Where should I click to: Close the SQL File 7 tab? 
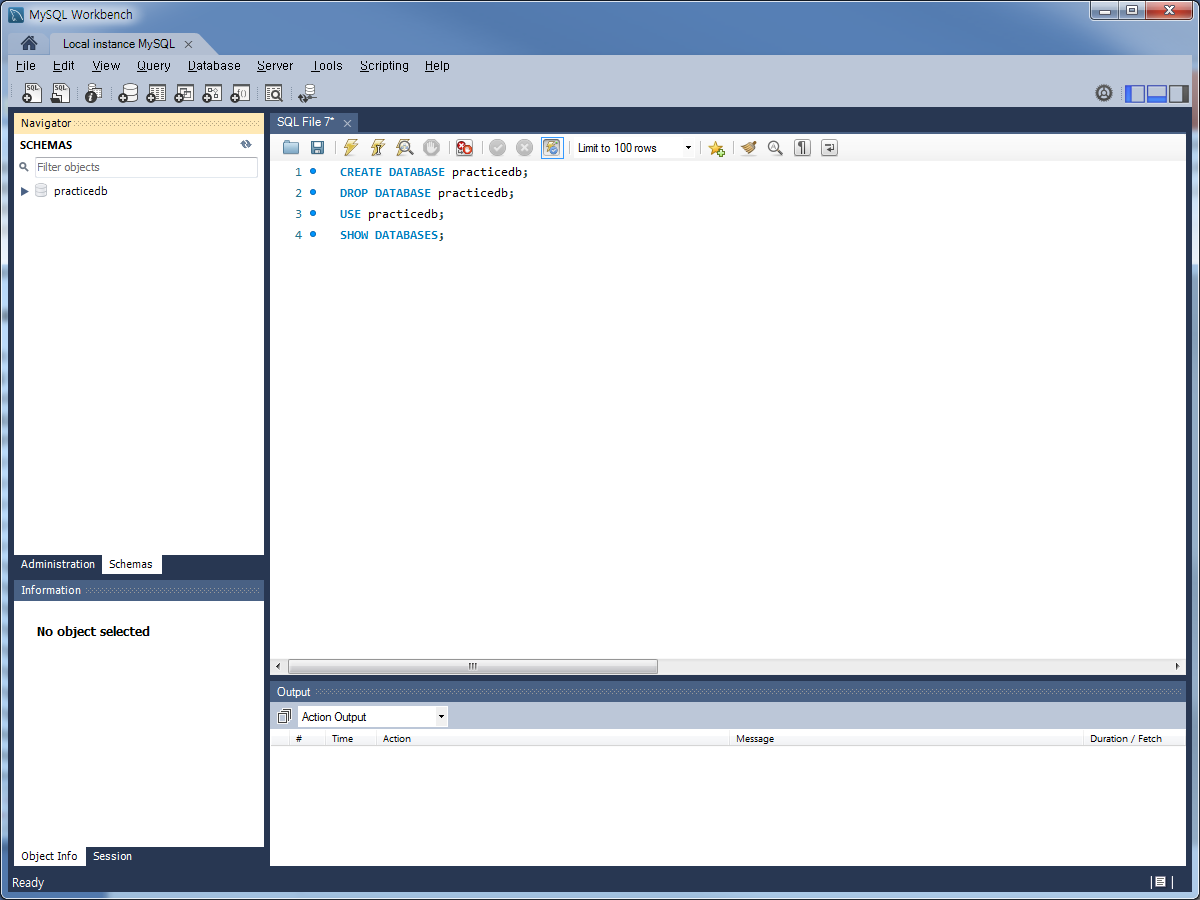point(348,123)
